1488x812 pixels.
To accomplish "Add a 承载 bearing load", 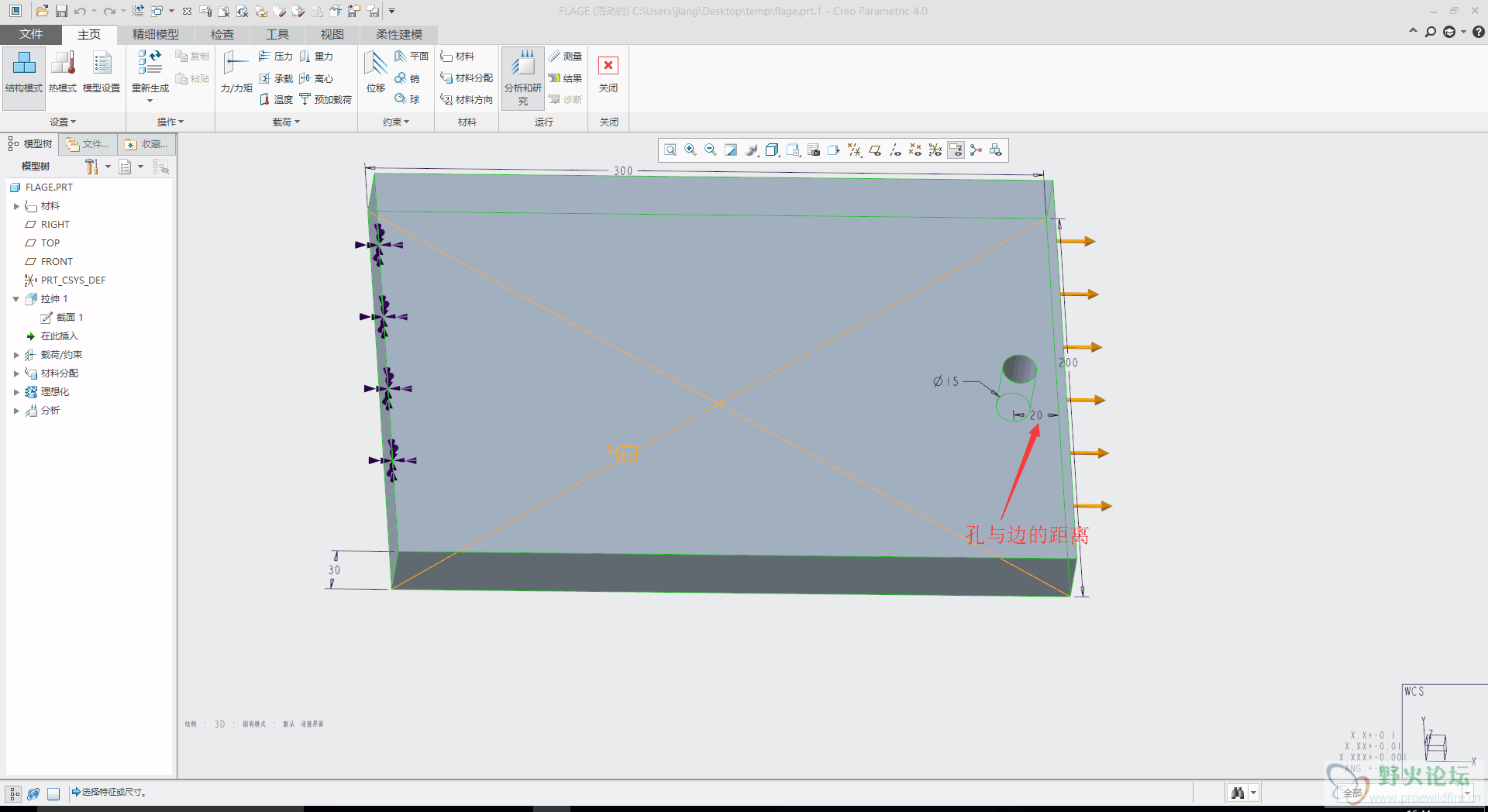I will tap(275, 78).
